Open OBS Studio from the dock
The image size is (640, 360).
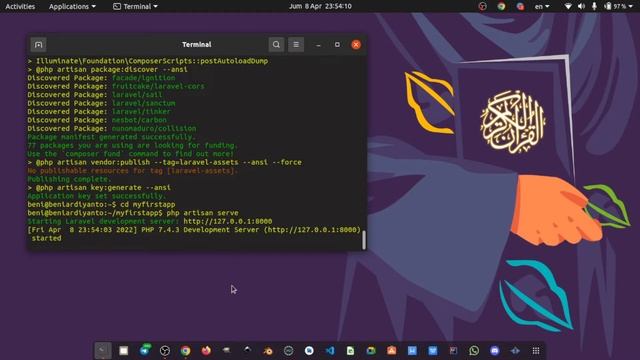coord(165,350)
